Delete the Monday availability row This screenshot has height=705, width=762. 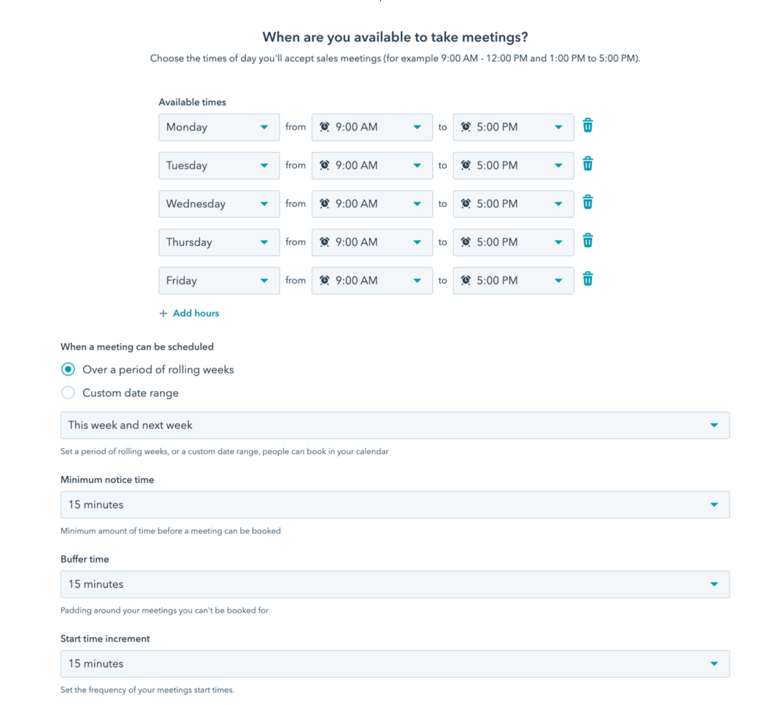click(x=588, y=126)
